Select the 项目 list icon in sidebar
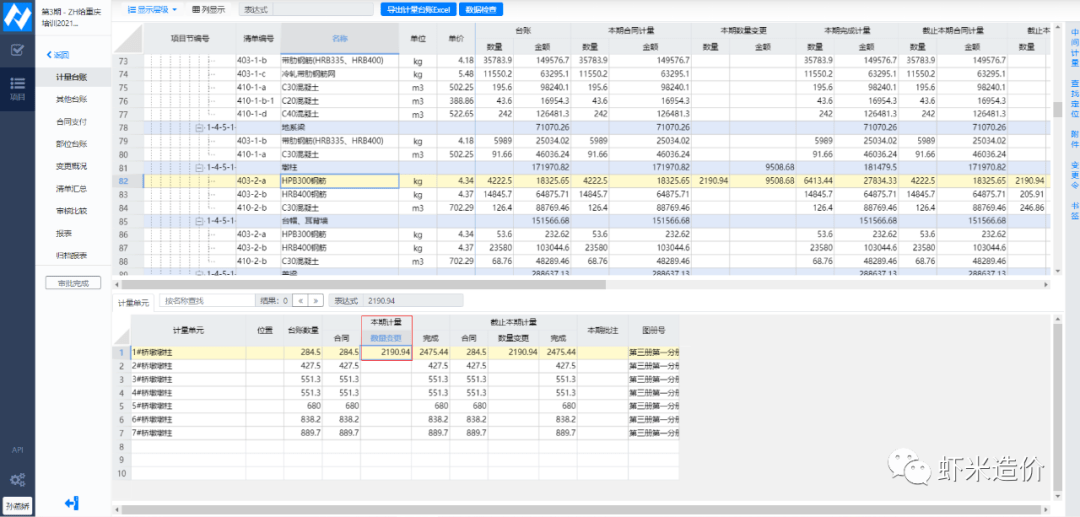This screenshot has width=1080, height=517. tap(17, 86)
